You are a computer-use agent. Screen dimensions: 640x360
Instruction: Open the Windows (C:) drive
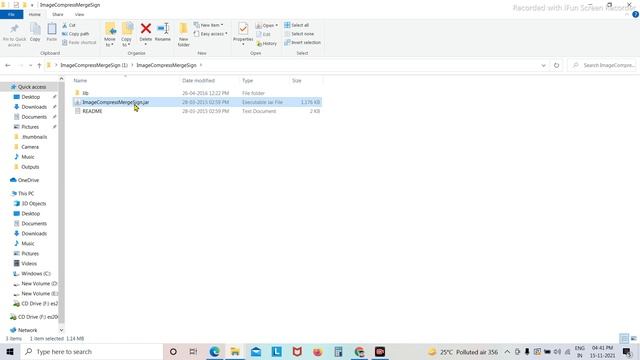36,273
